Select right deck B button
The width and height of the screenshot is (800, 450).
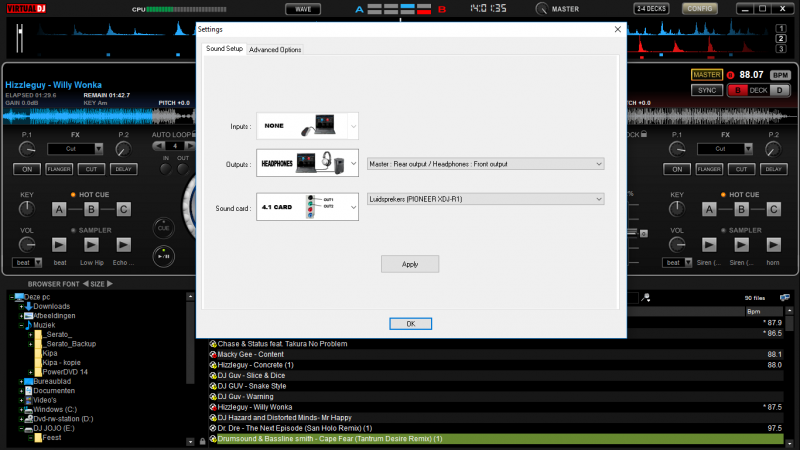coord(738,90)
